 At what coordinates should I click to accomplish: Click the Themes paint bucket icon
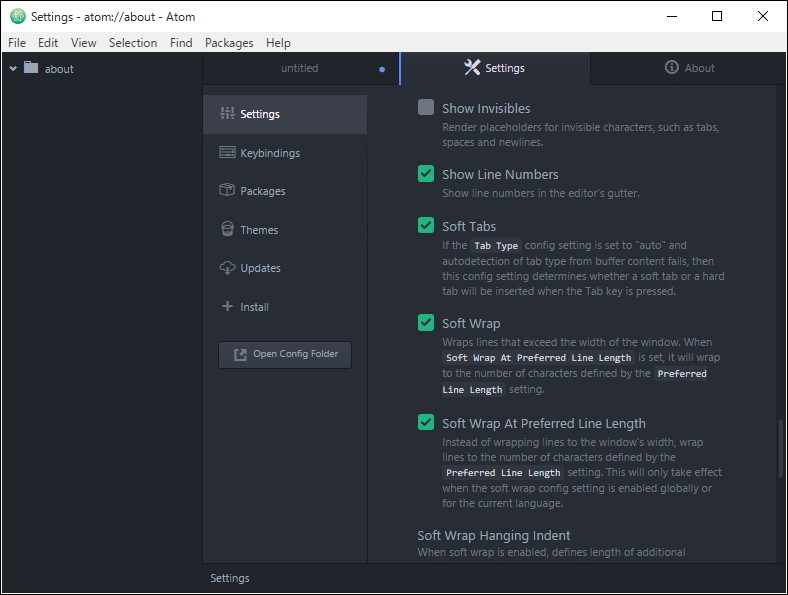click(x=227, y=230)
